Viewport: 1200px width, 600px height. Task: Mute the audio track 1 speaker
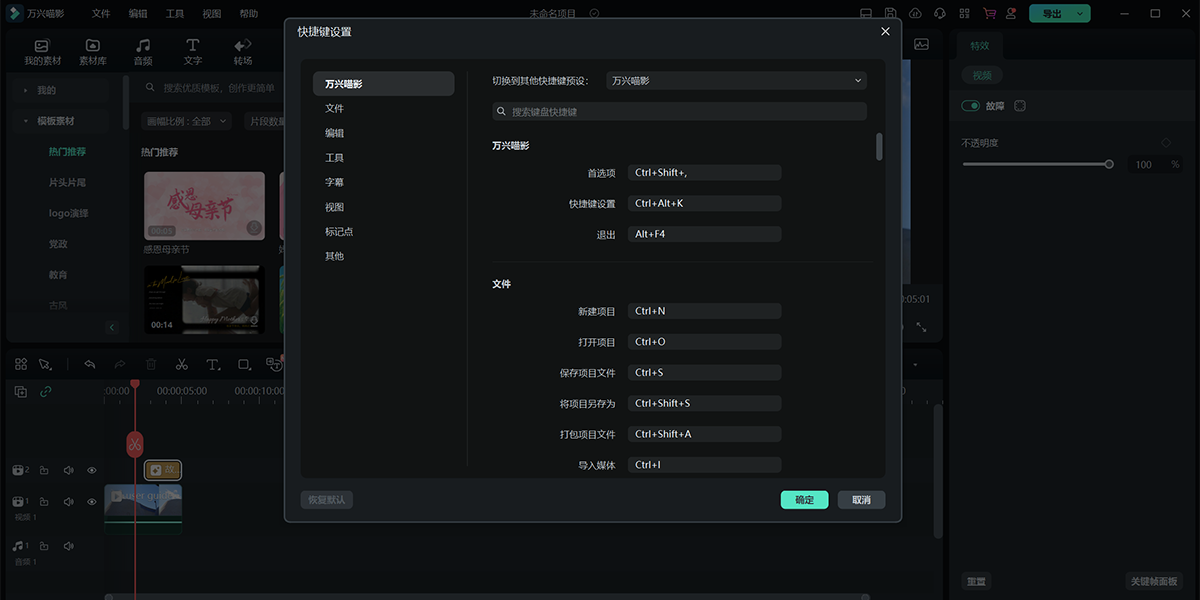point(69,546)
